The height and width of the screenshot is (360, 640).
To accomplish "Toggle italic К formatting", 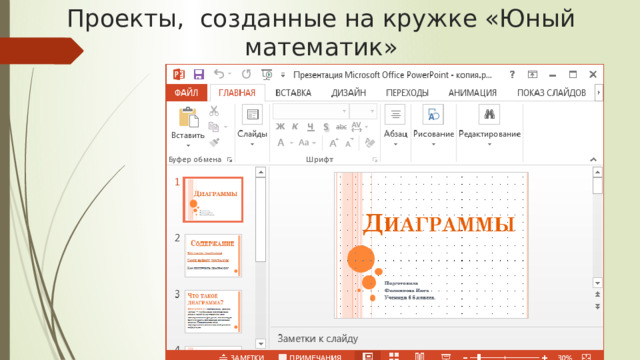I will tap(295, 127).
